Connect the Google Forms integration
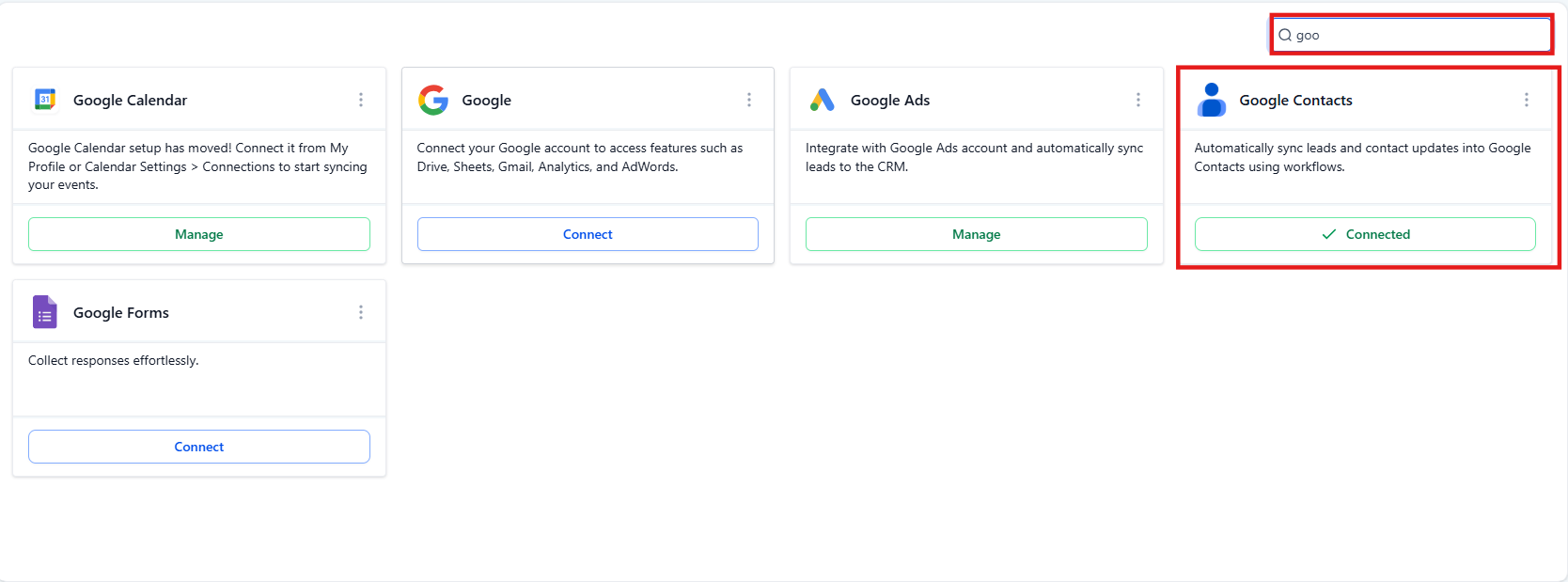This screenshot has height=582, width=1568. (x=199, y=447)
